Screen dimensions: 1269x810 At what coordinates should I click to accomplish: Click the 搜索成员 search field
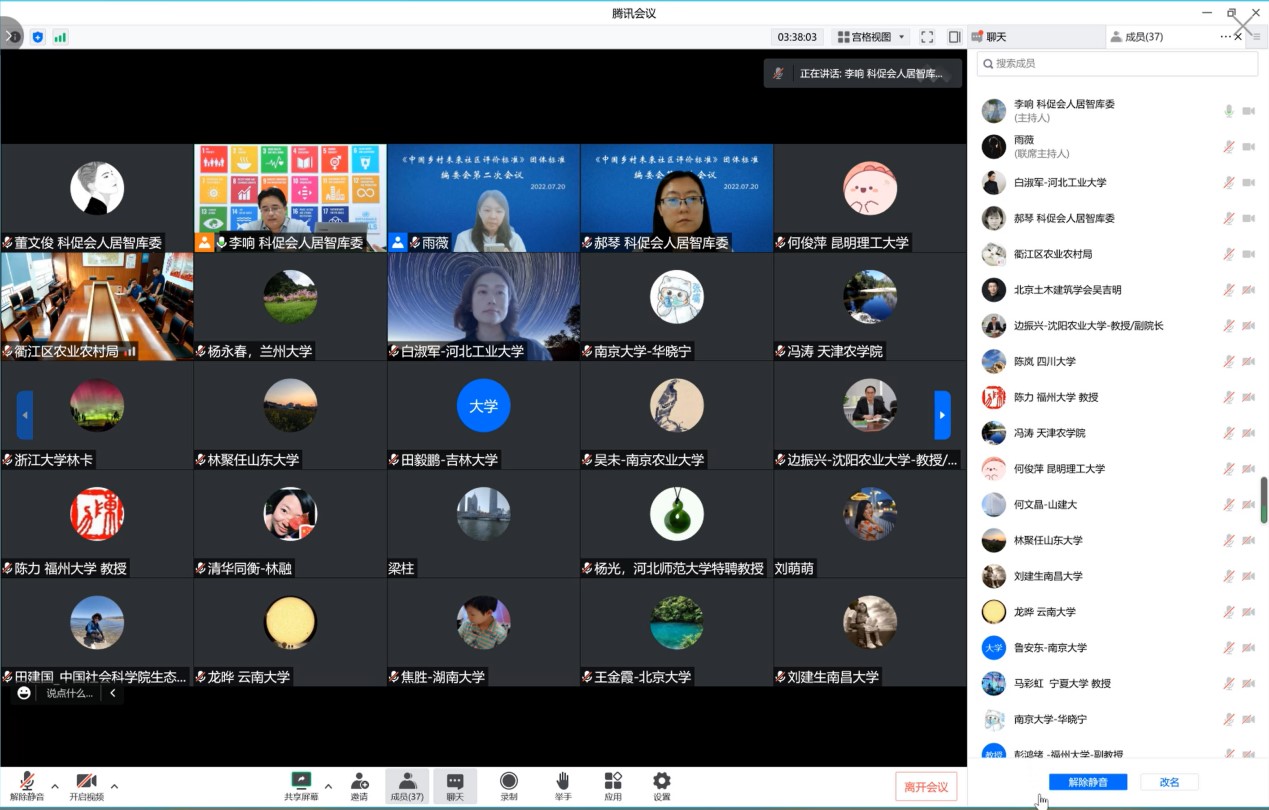pos(1117,64)
